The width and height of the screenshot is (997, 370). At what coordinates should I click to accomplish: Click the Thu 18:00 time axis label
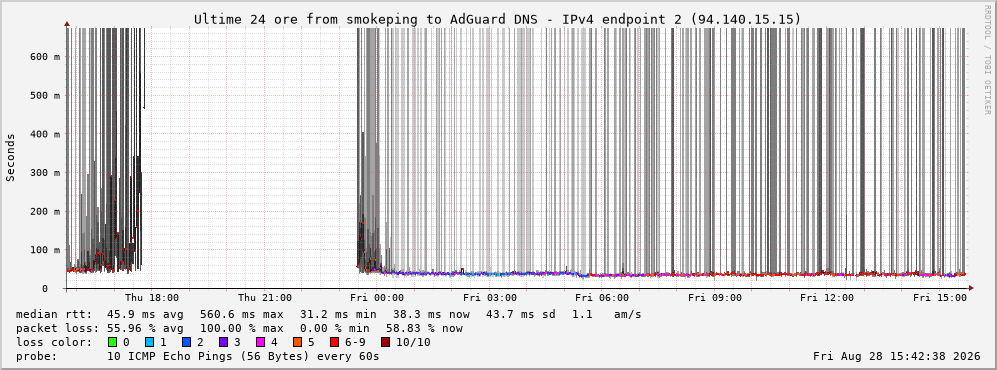point(152,298)
